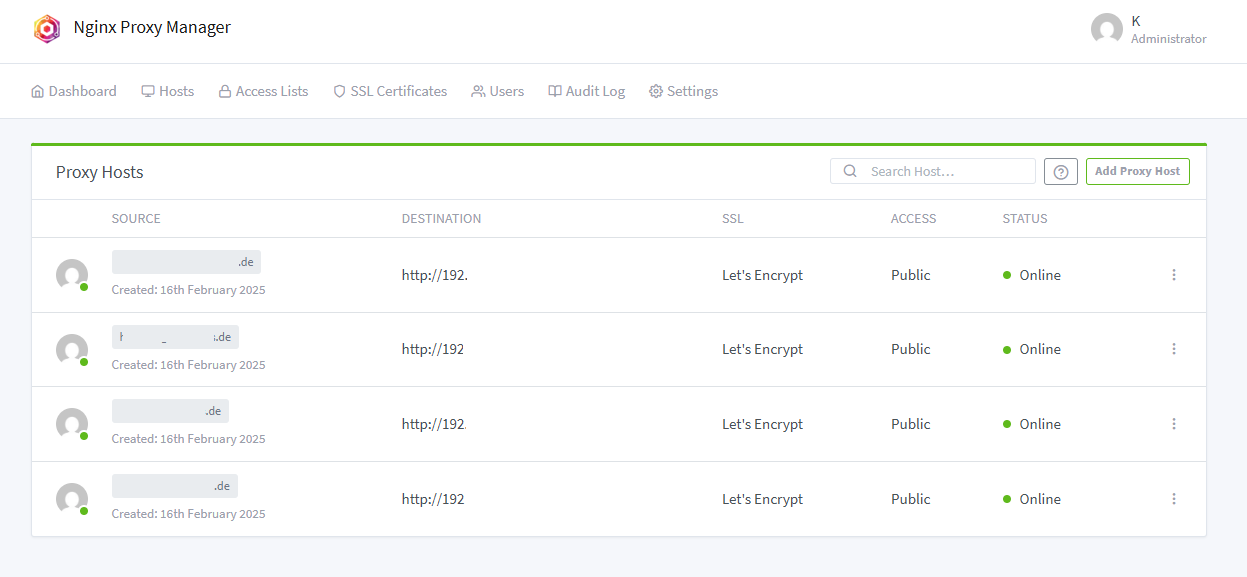Click the first proxy host avatar
This screenshot has width=1247, height=577.
click(x=72, y=275)
